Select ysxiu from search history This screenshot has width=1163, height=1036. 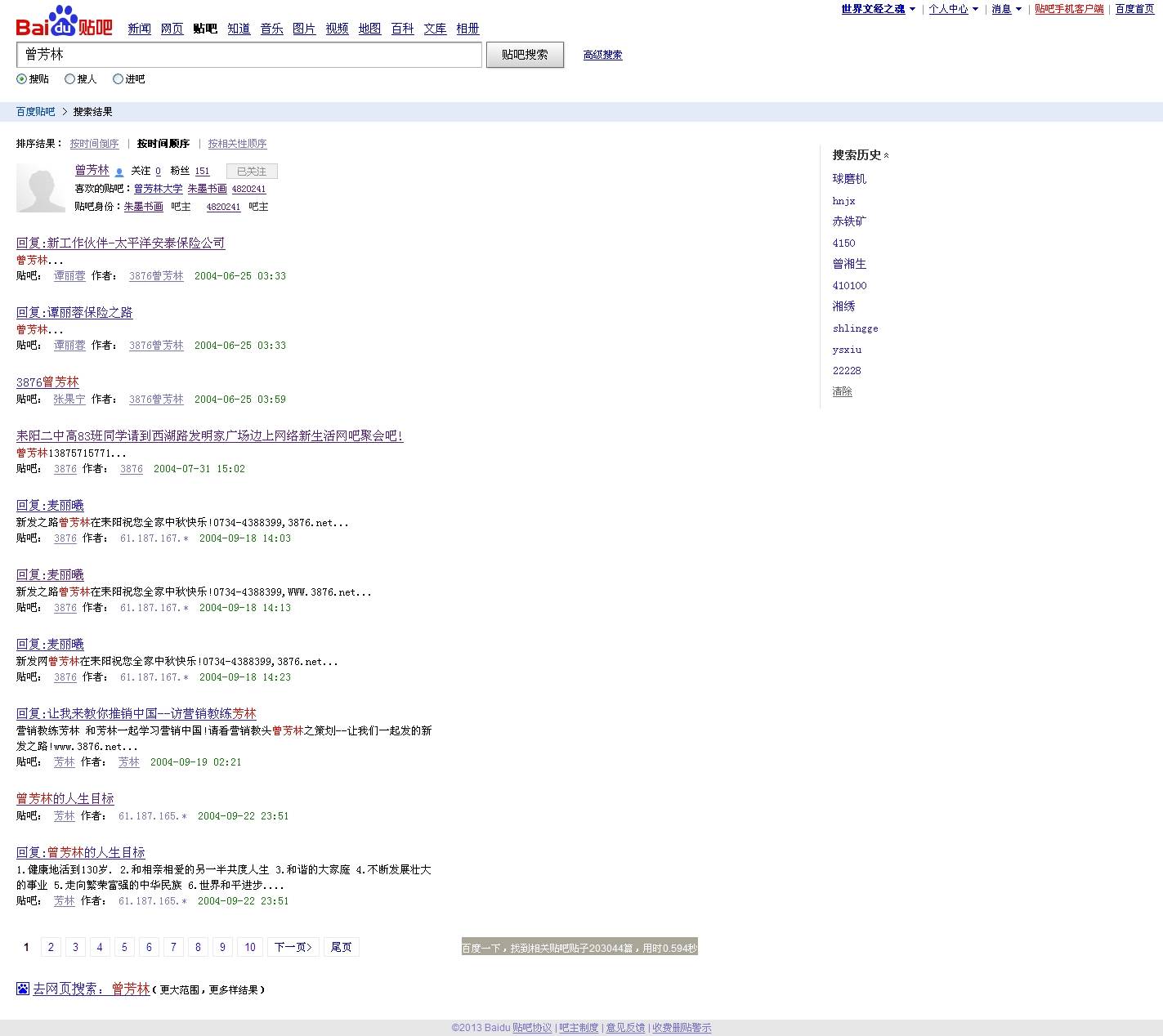pyautogui.click(x=848, y=350)
